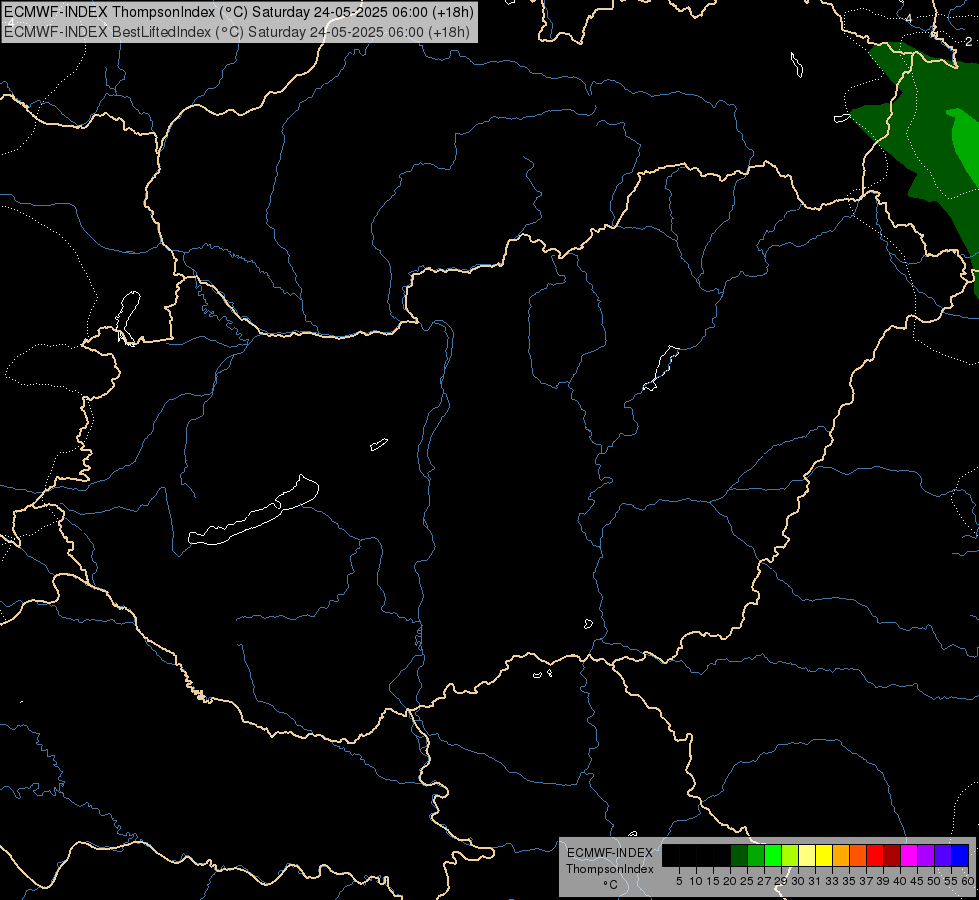This screenshot has width=979, height=900.
Task: Click the ThompsonIndex title line at top
Action: 239,12
